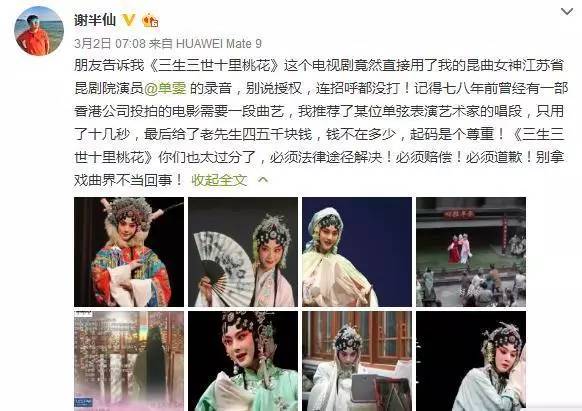
Task: Click the membership level crown badge
Action: tap(150, 20)
